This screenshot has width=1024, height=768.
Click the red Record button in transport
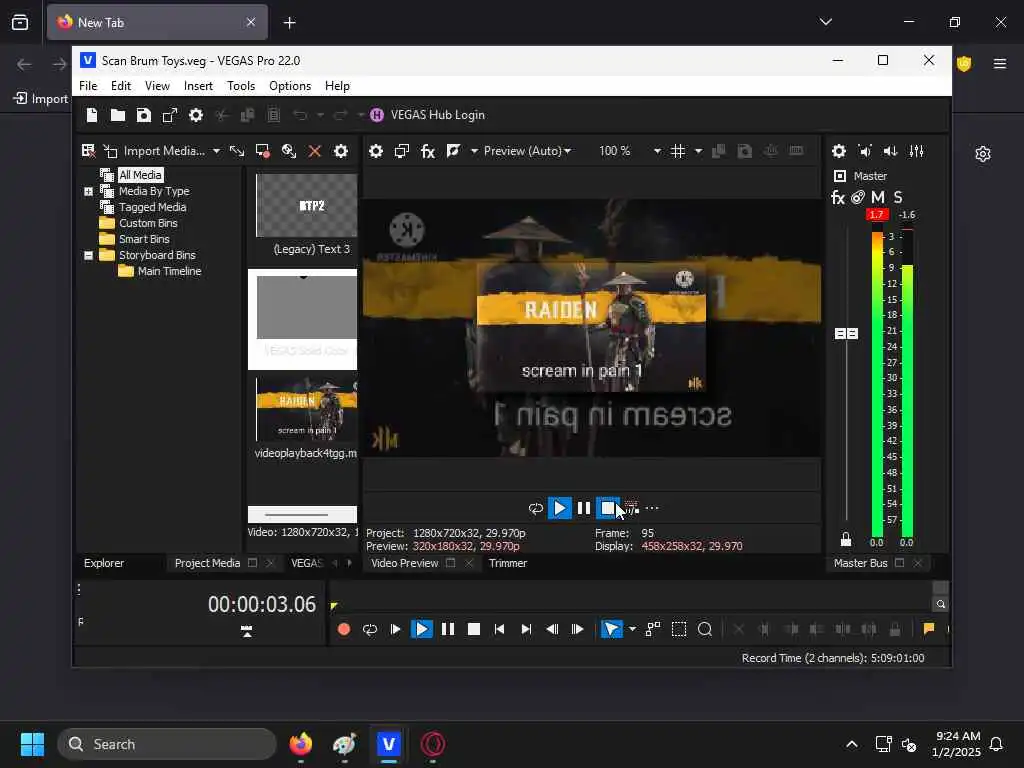tap(344, 629)
